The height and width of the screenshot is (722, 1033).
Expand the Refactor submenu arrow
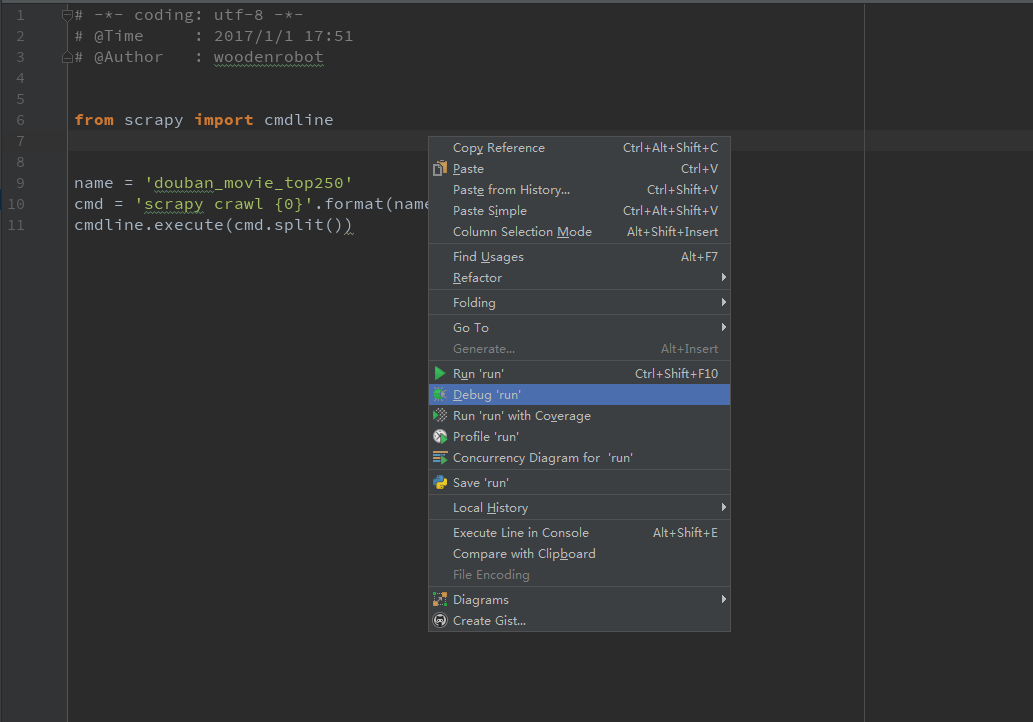click(x=723, y=278)
